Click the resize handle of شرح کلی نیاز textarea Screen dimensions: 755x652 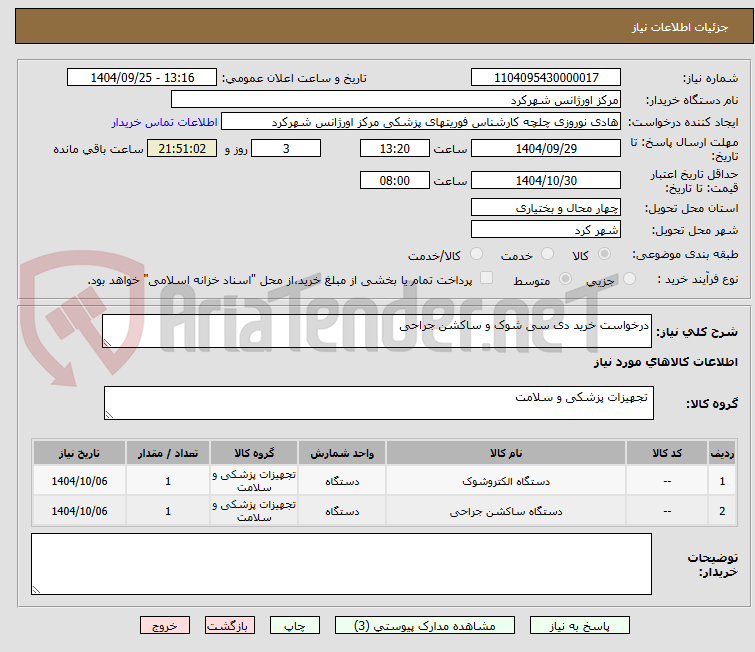click(107, 343)
